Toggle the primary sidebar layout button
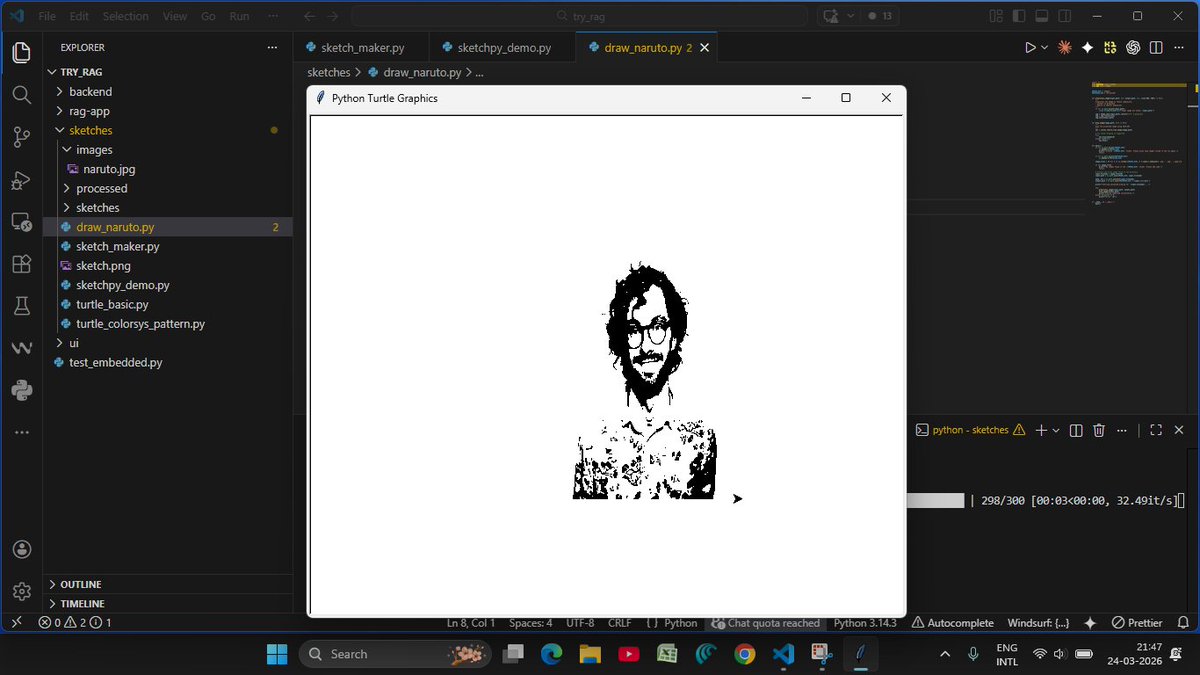 pyautogui.click(x=1018, y=16)
